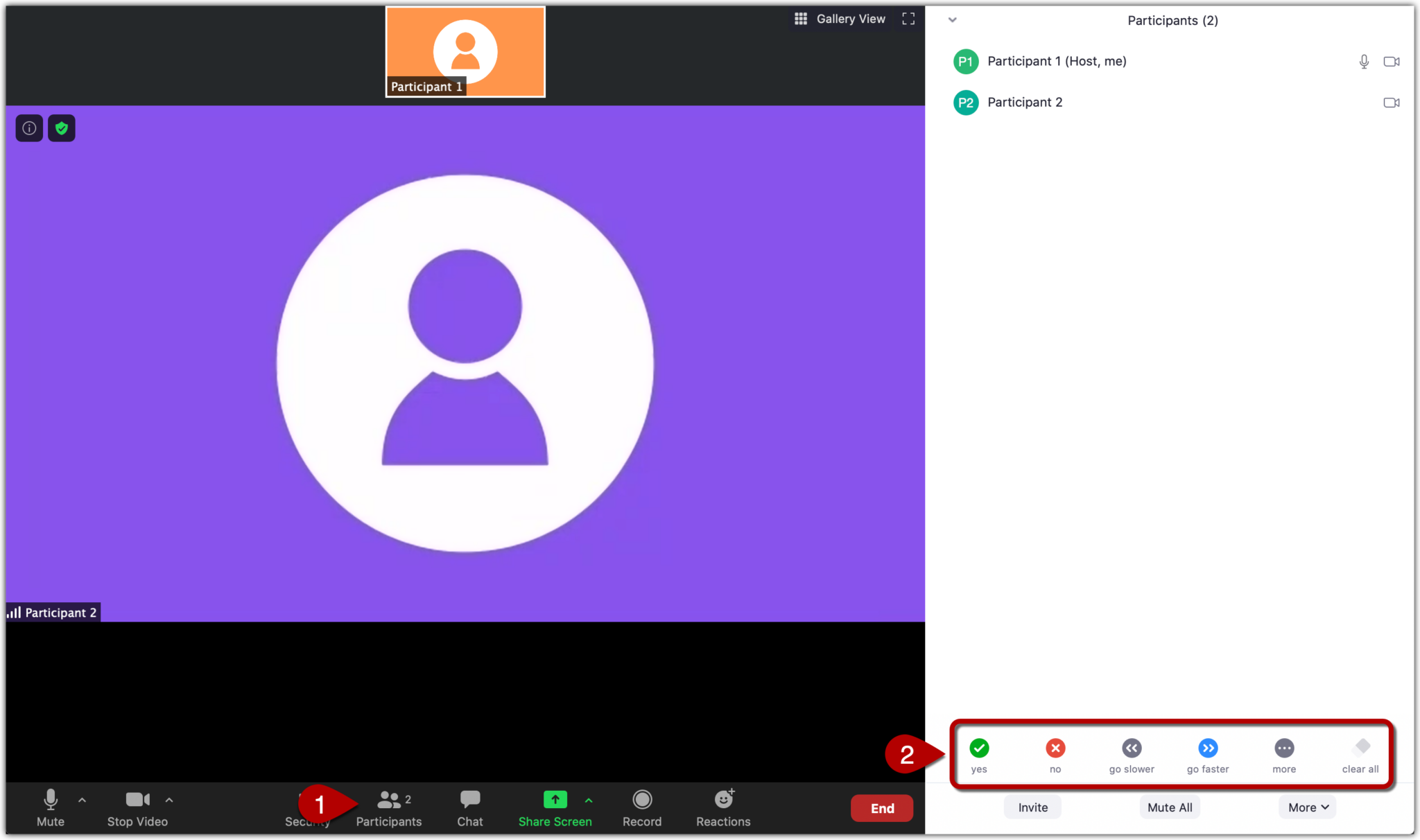1420x840 pixels.
Task: Toggle Participant 2's video in the list
Action: [x=1392, y=102]
